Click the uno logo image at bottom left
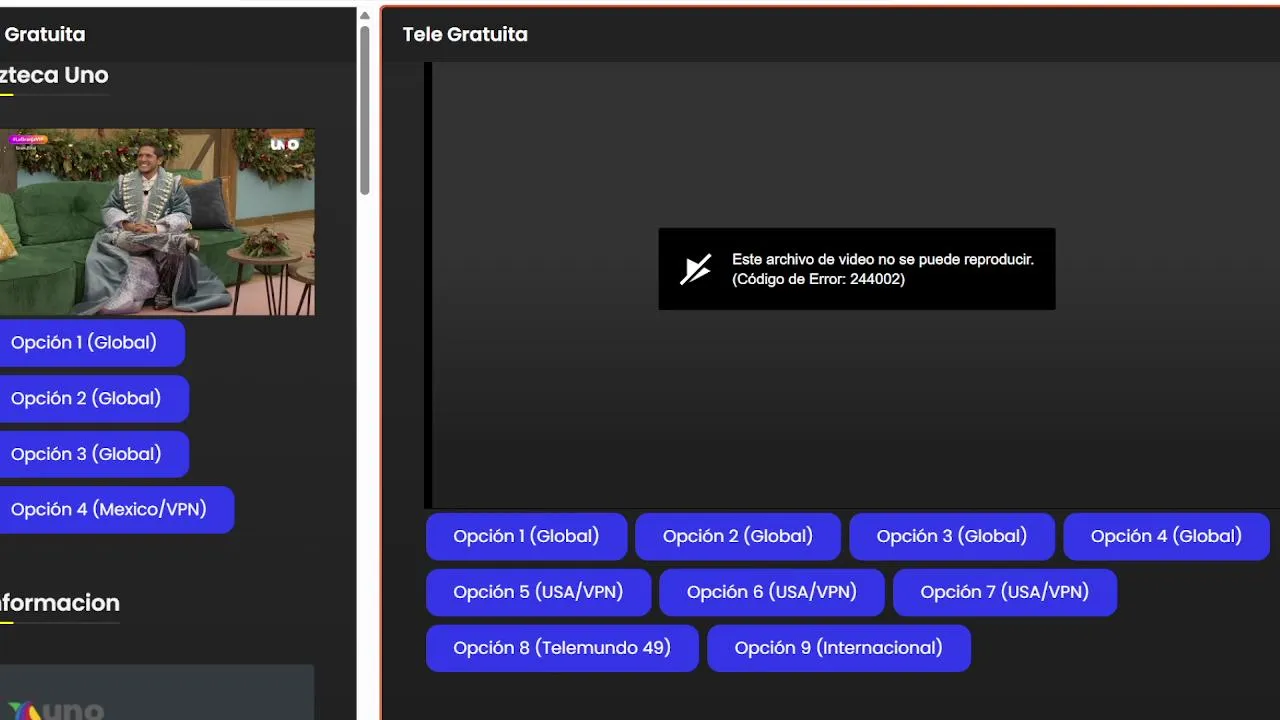Screen dimensions: 1280x720 point(56,711)
